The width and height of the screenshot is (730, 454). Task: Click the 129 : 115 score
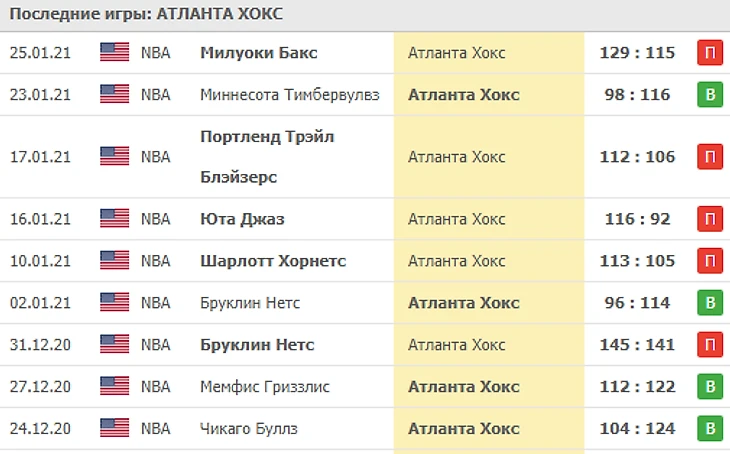point(637,53)
